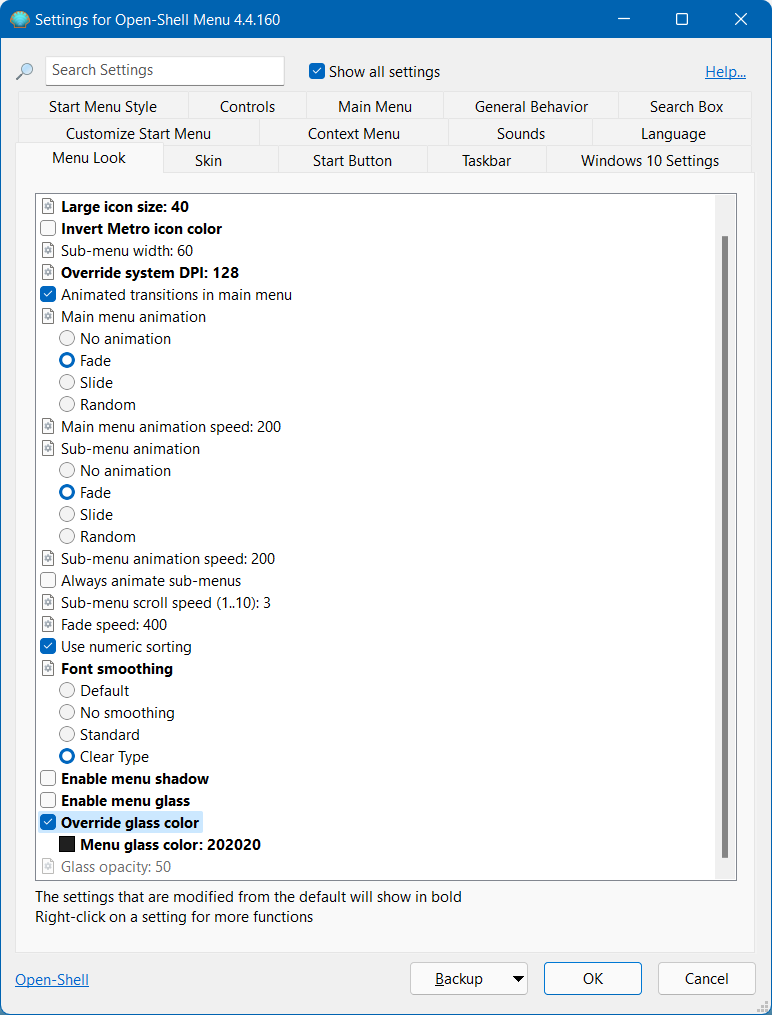Select Slide for main menu animation
Screen dimensions: 772x1015
coord(67,383)
